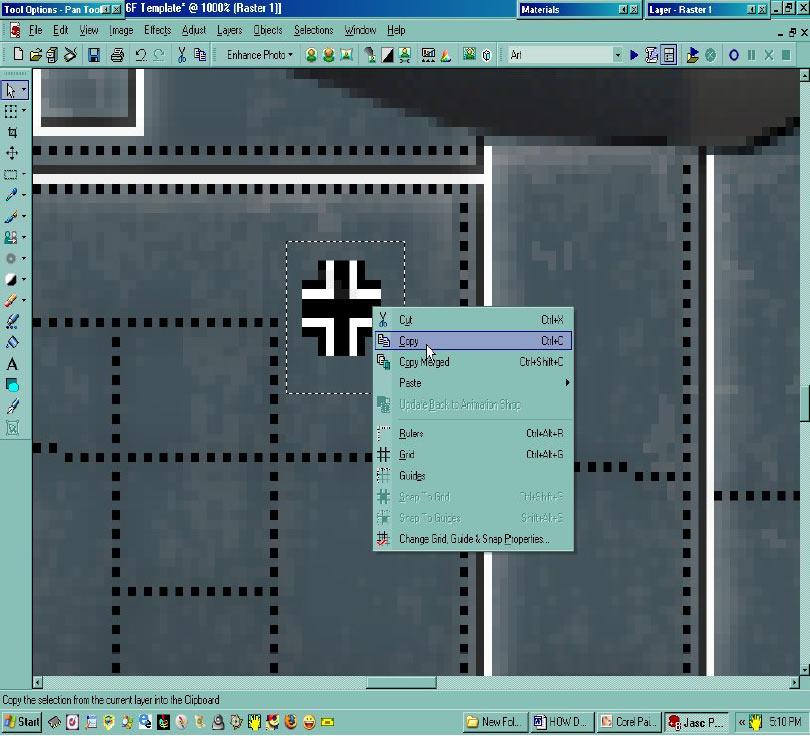Expand the Paint Brush tool flyout arrow

click(x=24, y=216)
